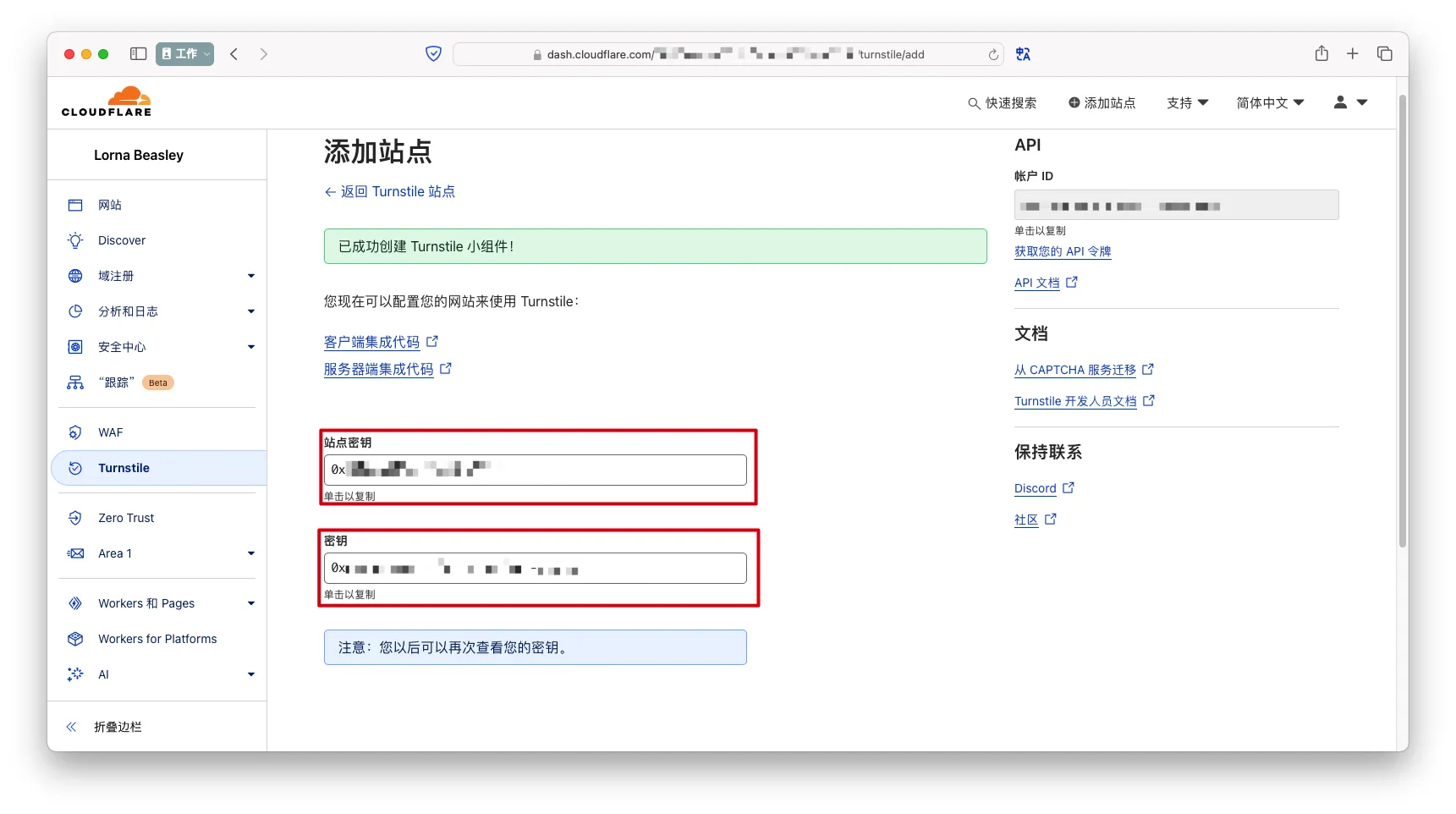The width and height of the screenshot is (1456, 814).
Task: Click 快速搜索 in the header
Action: pyautogui.click(x=1003, y=102)
